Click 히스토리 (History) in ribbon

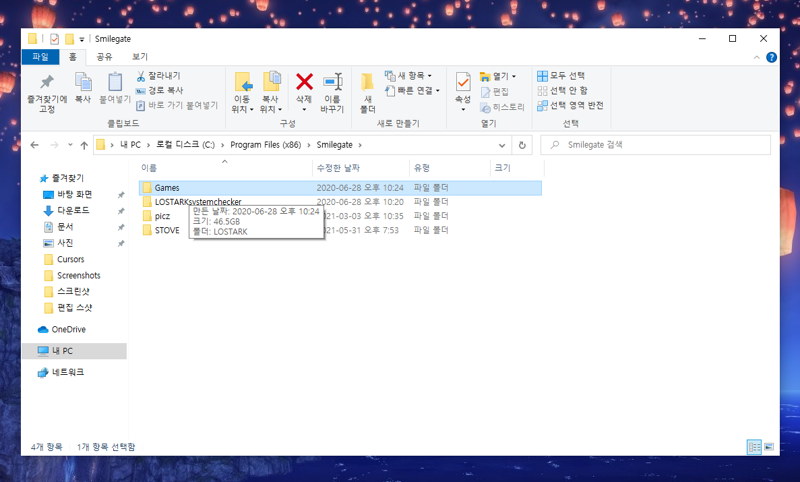[502, 107]
